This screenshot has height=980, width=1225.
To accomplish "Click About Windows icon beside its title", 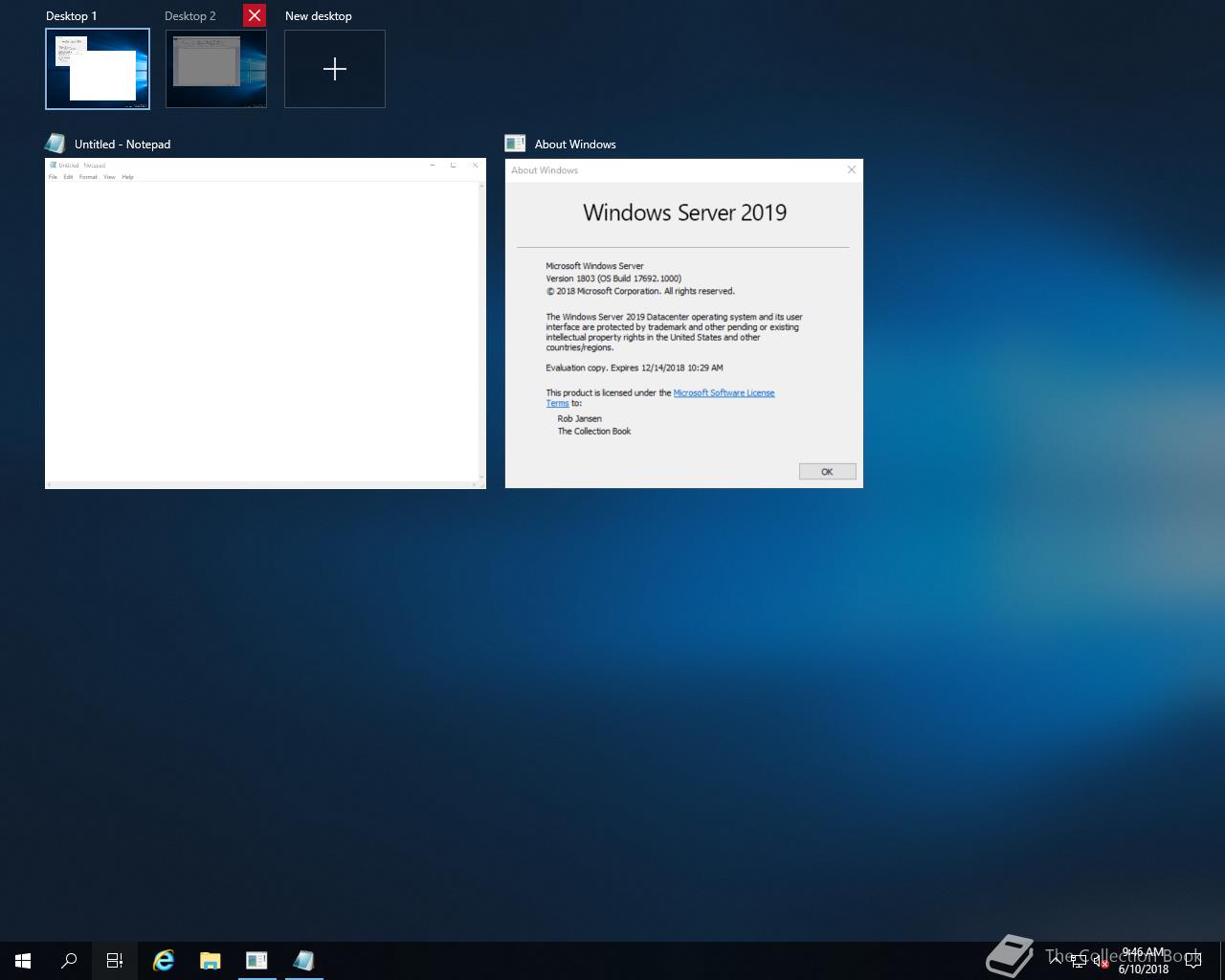I will click(x=515, y=144).
